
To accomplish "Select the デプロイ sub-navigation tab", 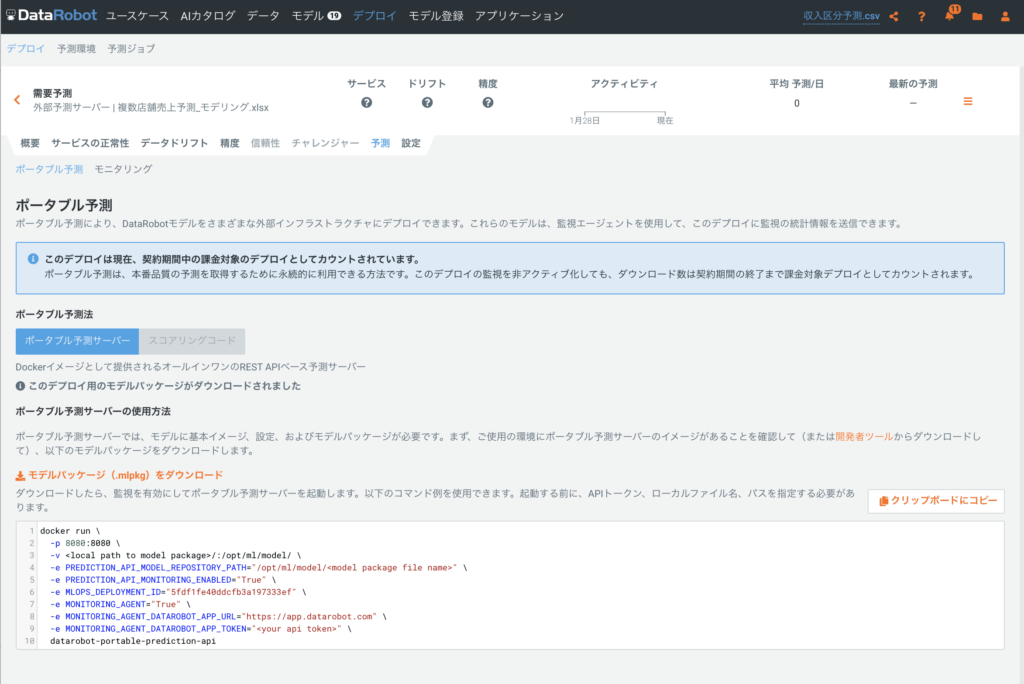I will click(26, 48).
